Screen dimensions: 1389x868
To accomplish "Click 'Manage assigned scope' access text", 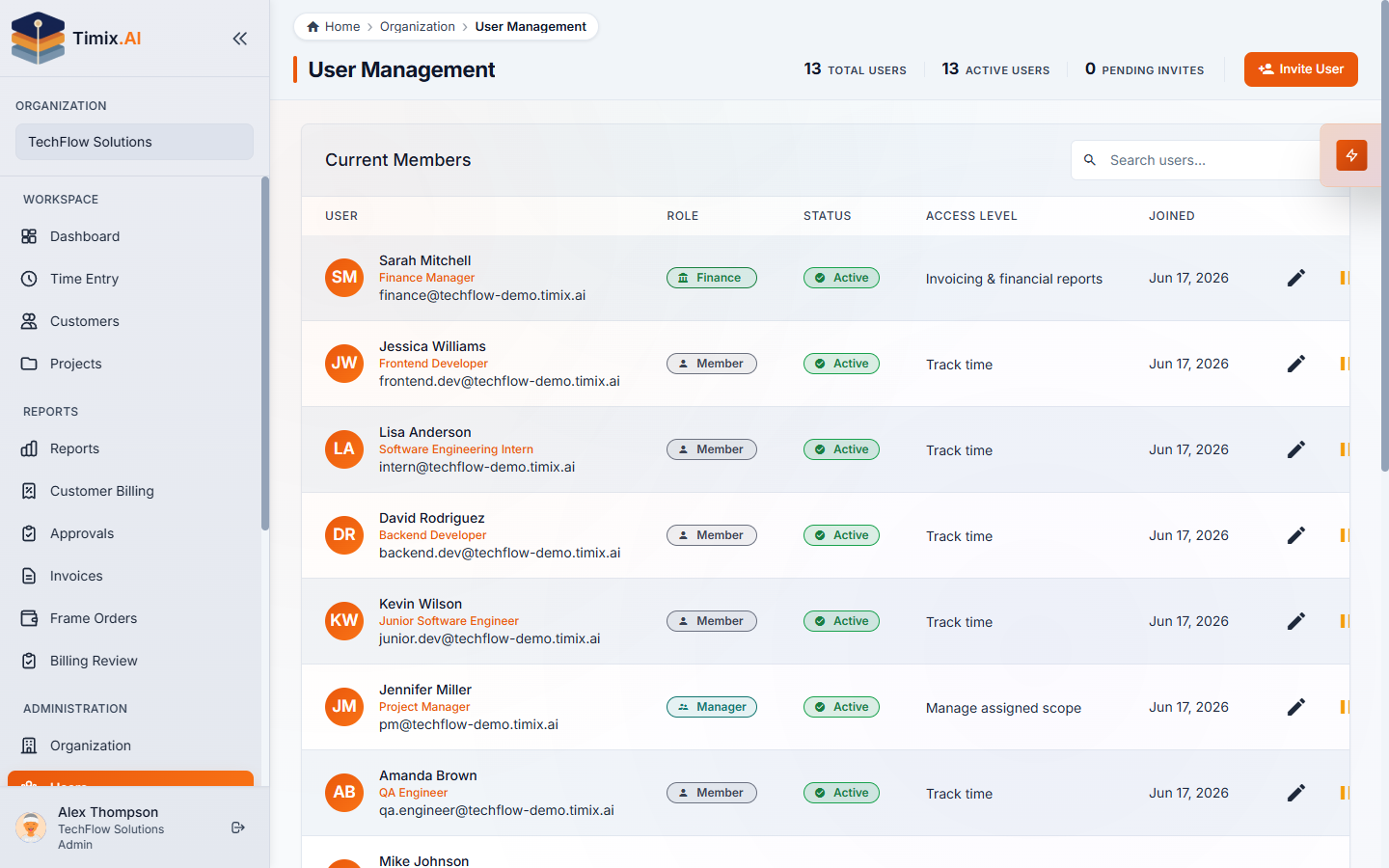I will tap(1003, 708).
